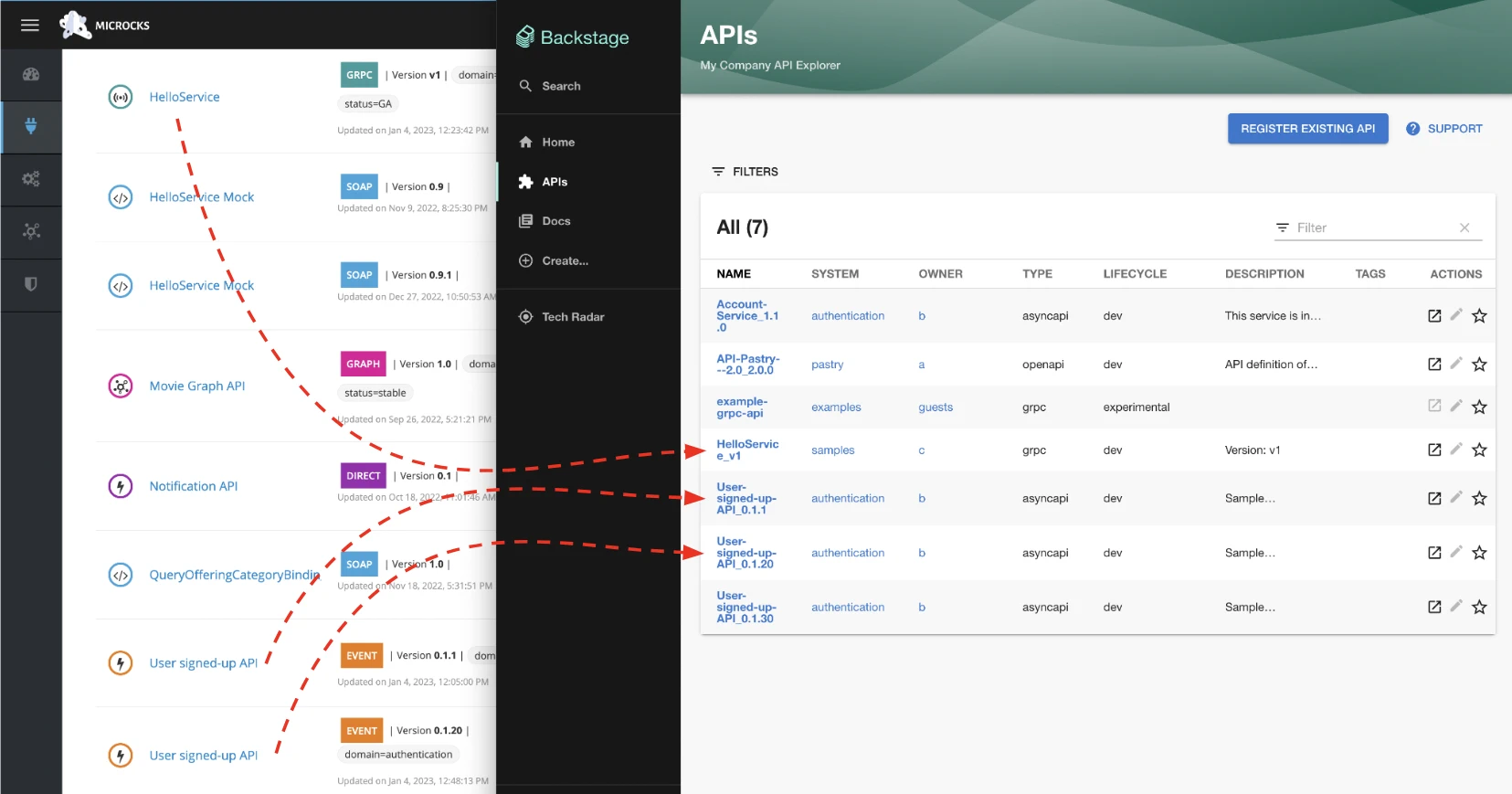Open the samples system link

click(832, 450)
